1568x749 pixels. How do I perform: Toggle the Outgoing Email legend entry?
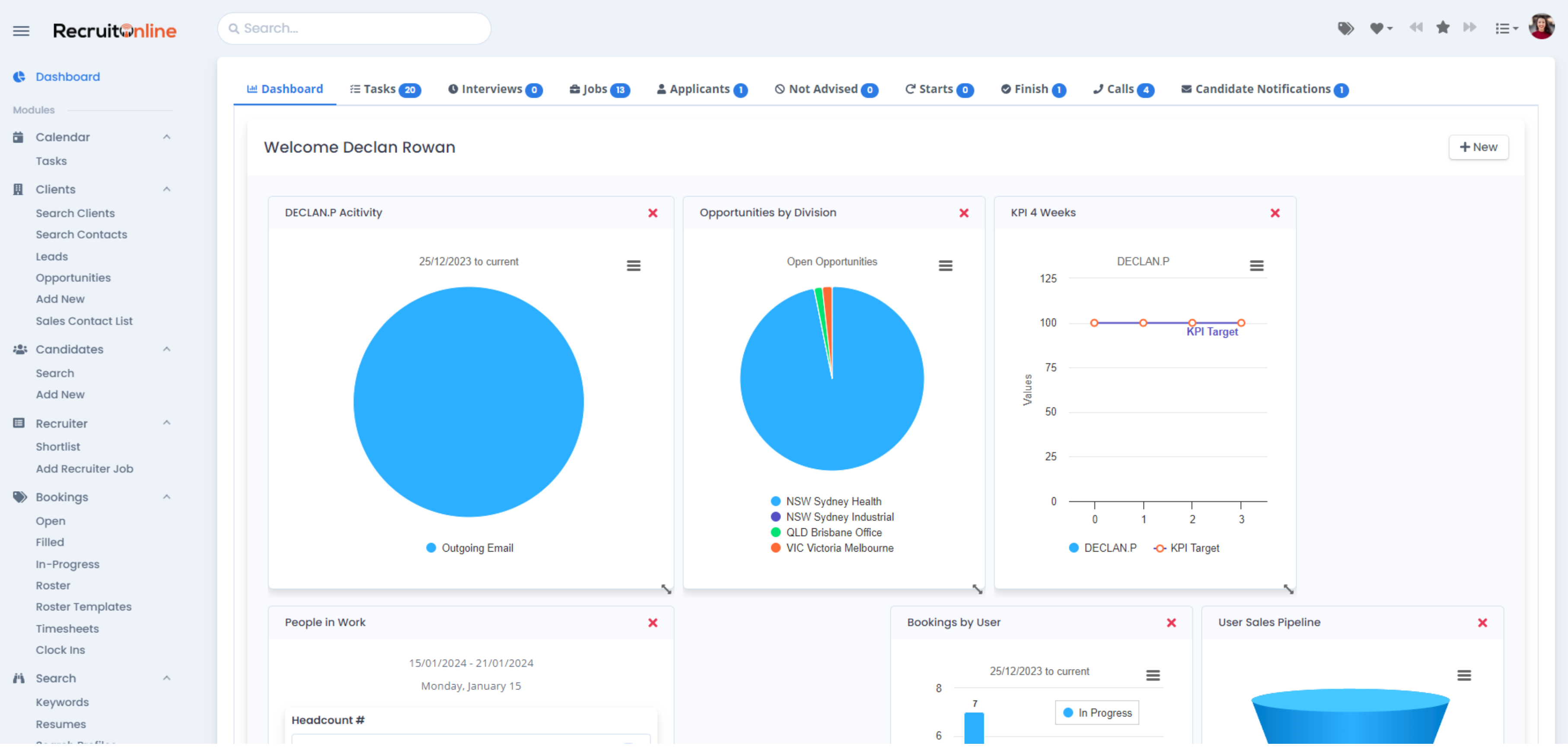point(468,548)
